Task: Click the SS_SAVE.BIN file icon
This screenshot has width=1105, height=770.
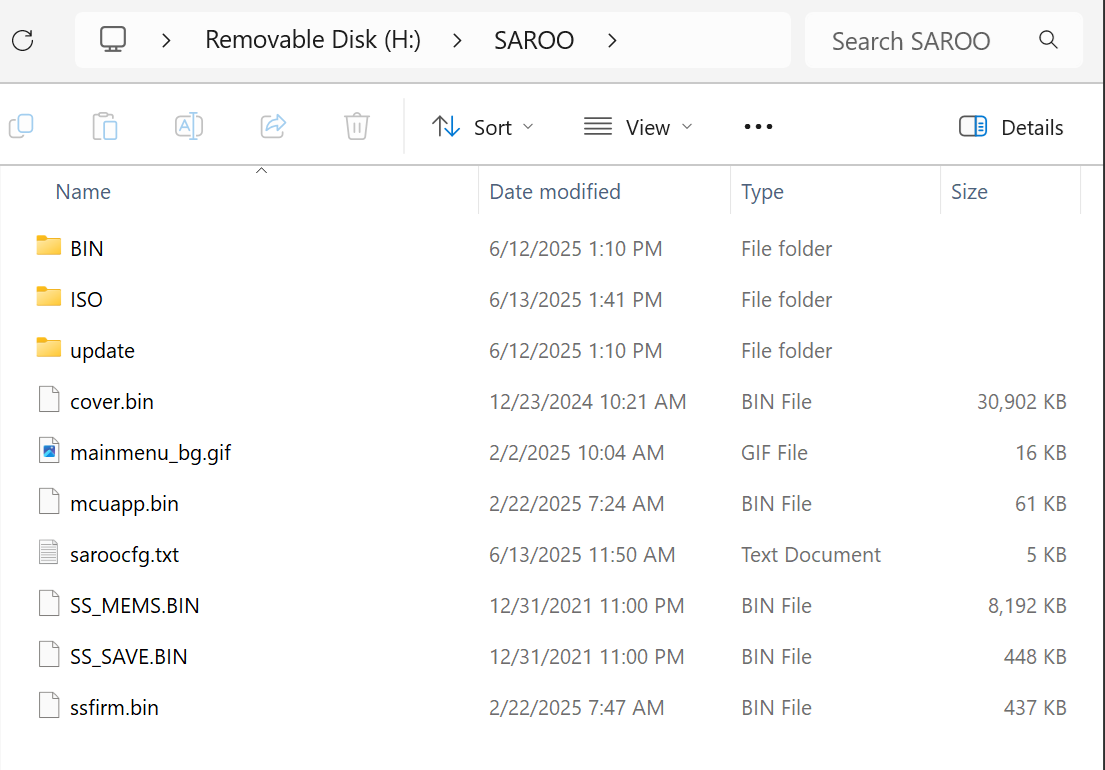Action: (x=49, y=654)
